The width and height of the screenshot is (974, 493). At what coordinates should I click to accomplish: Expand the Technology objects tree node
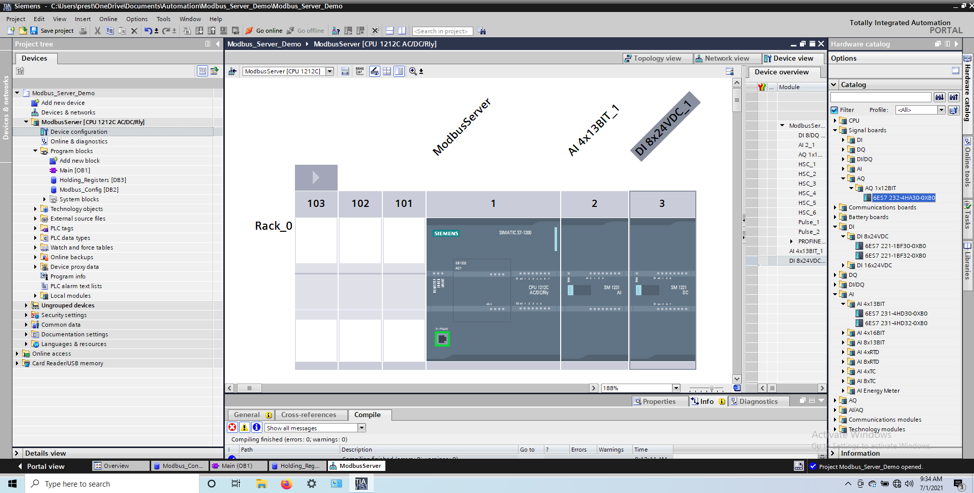(x=35, y=209)
